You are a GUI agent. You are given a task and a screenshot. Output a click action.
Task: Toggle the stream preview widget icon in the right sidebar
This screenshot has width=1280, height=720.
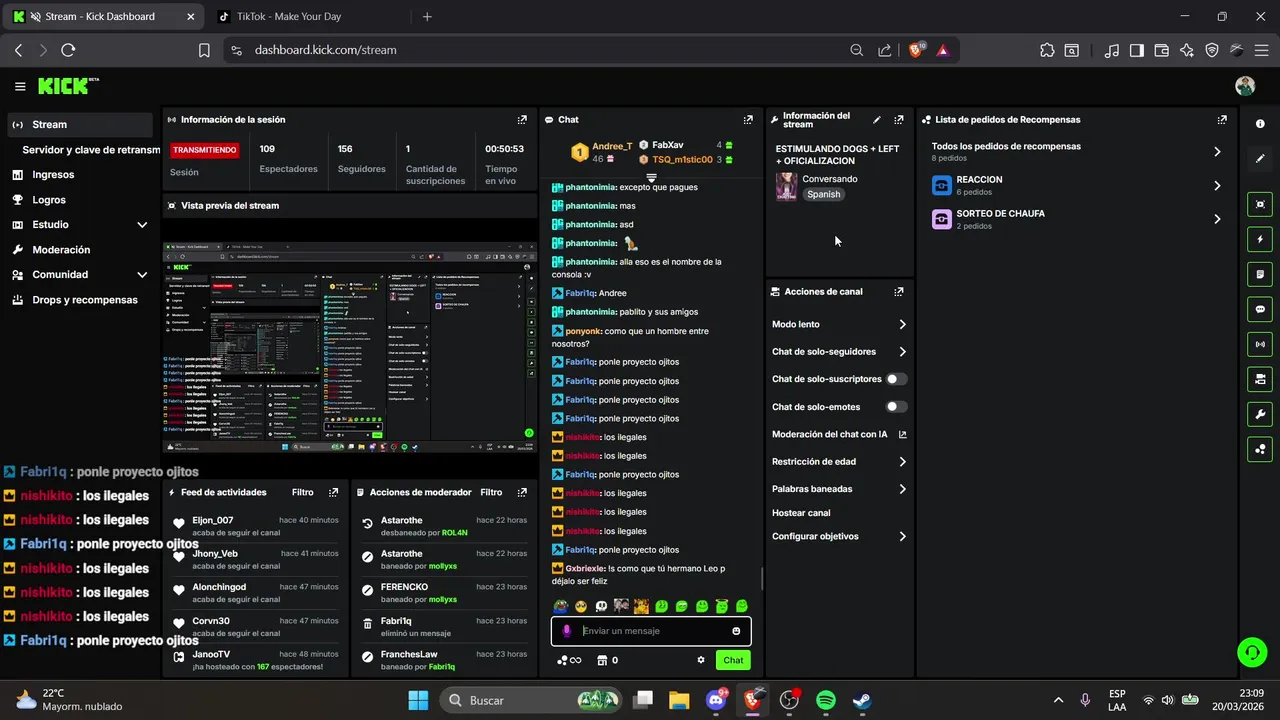1260,204
